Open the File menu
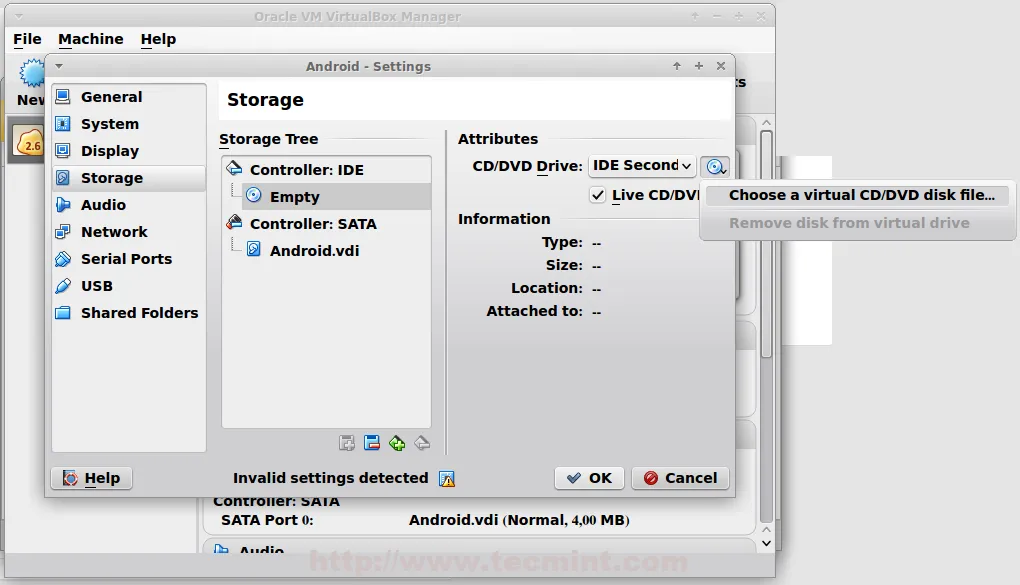 click(27, 39)
